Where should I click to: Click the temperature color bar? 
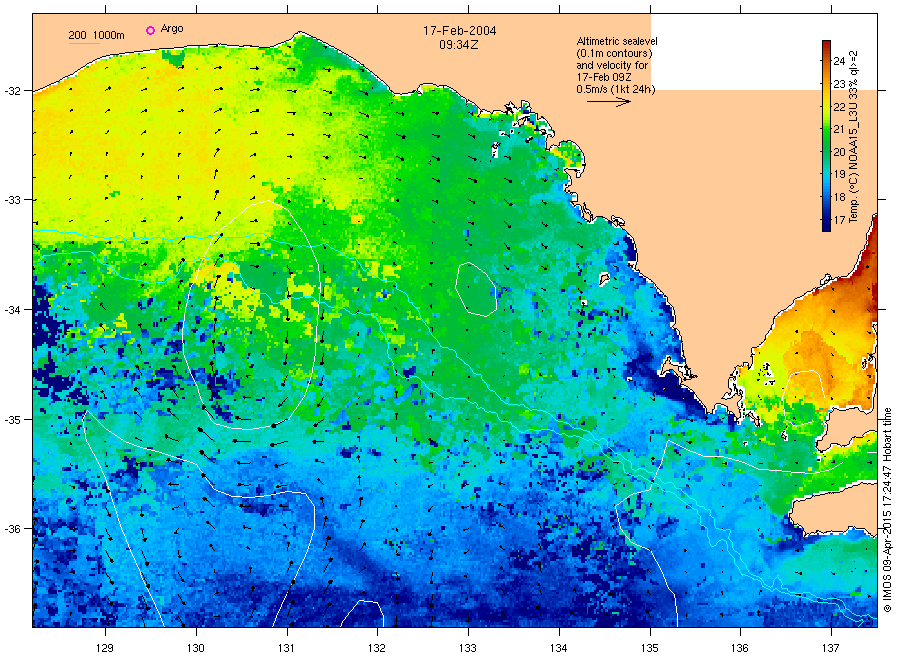tap(826, 135)
